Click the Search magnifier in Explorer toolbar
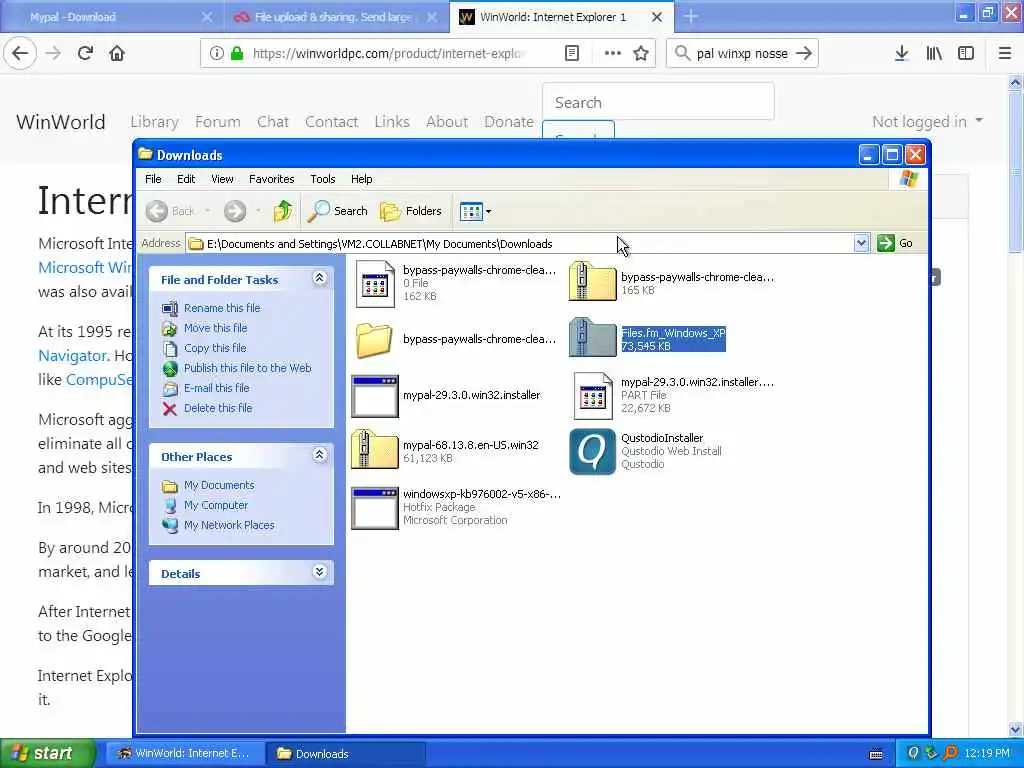This screenshot has width=1024, height=768. [338, 211]
